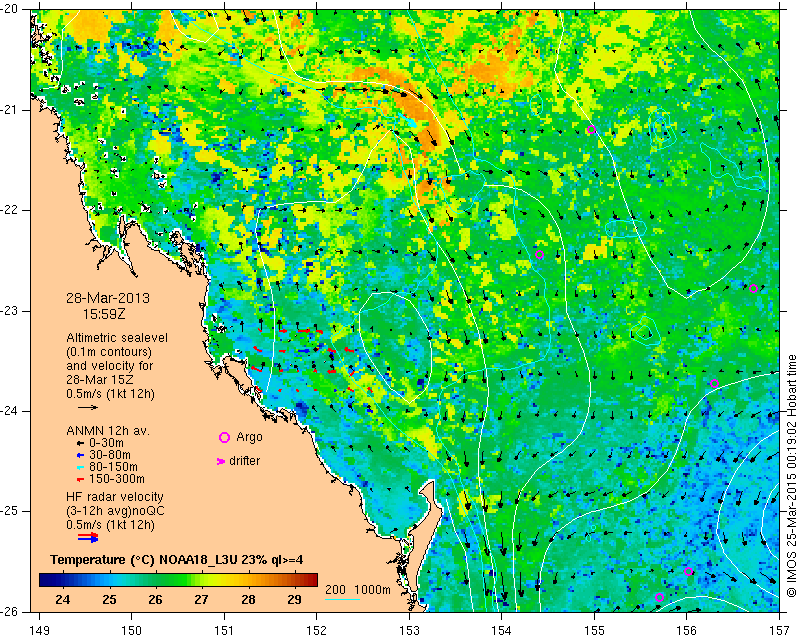800x640 pixels.
Task: Click Argo float marker near 155°E, 21.2°S
Action: [591, 130]
